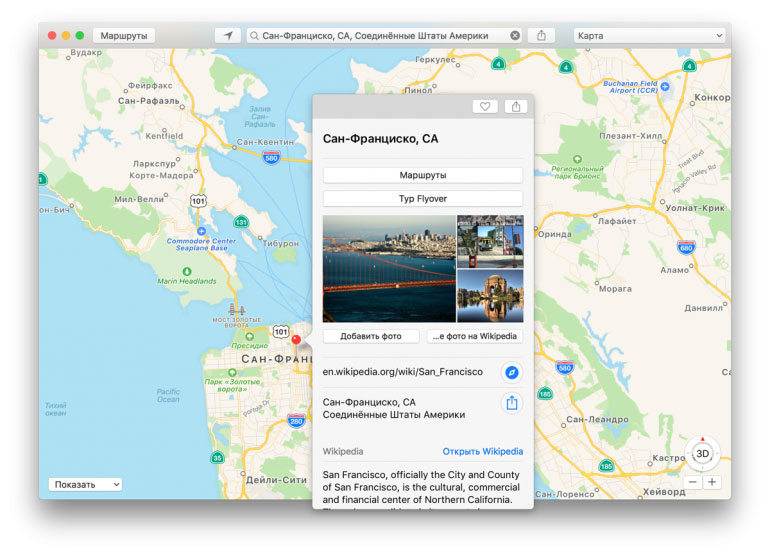Click the Лафайет label

click(617, 221)
